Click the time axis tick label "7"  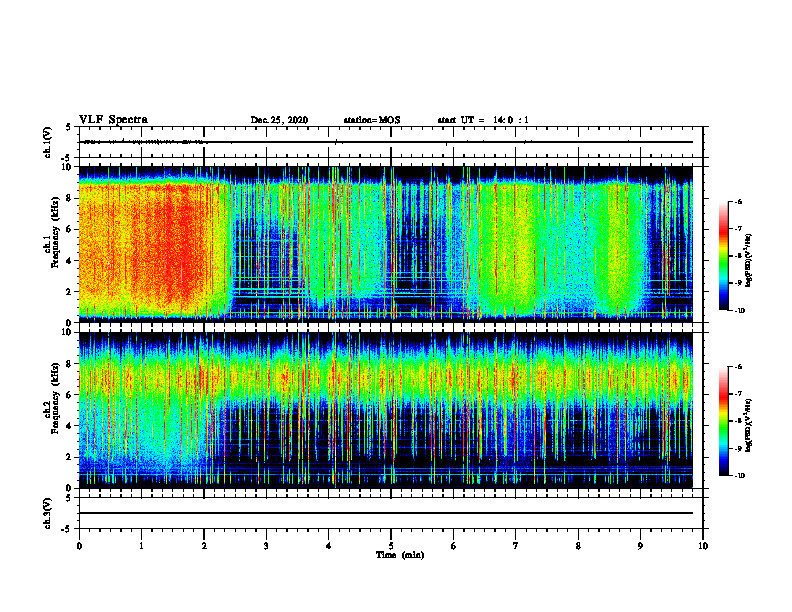click(516, 545)
